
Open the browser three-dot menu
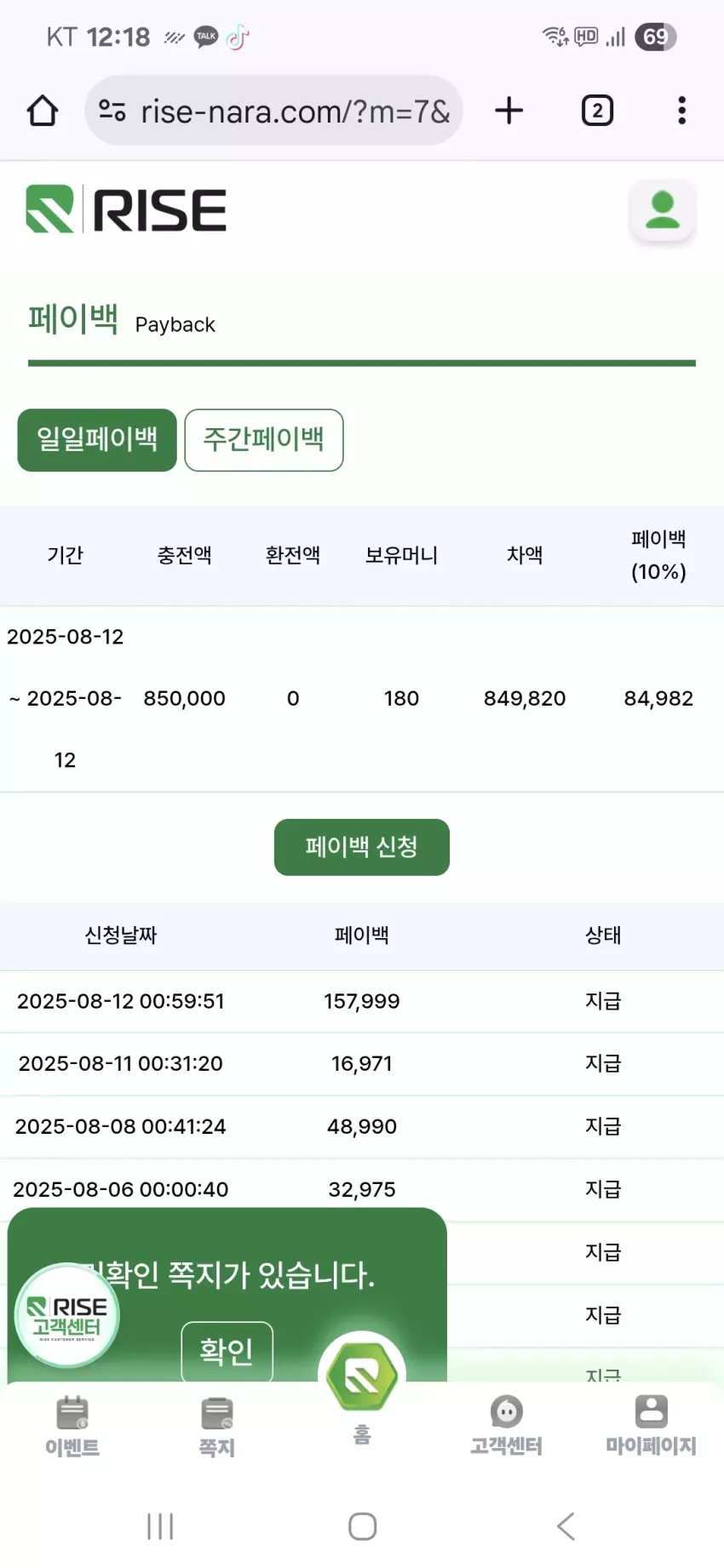coord(681,111)
